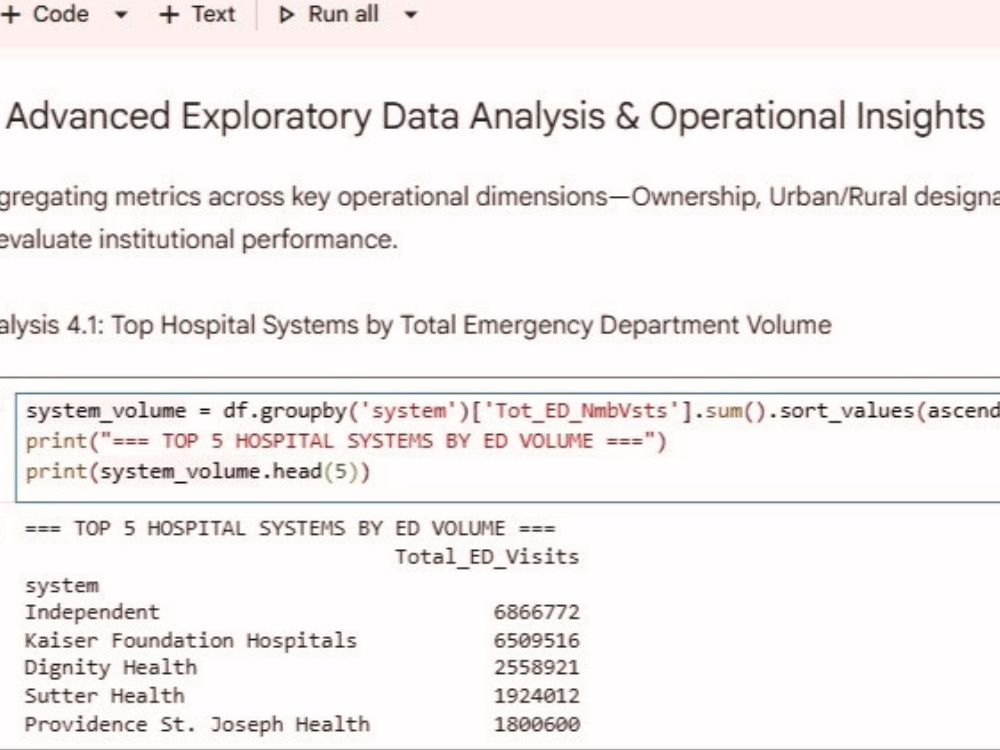Click the print(system_volume.head(5)) code line
The width and height of the screenshot is (1000, 750).
[198, 472]
